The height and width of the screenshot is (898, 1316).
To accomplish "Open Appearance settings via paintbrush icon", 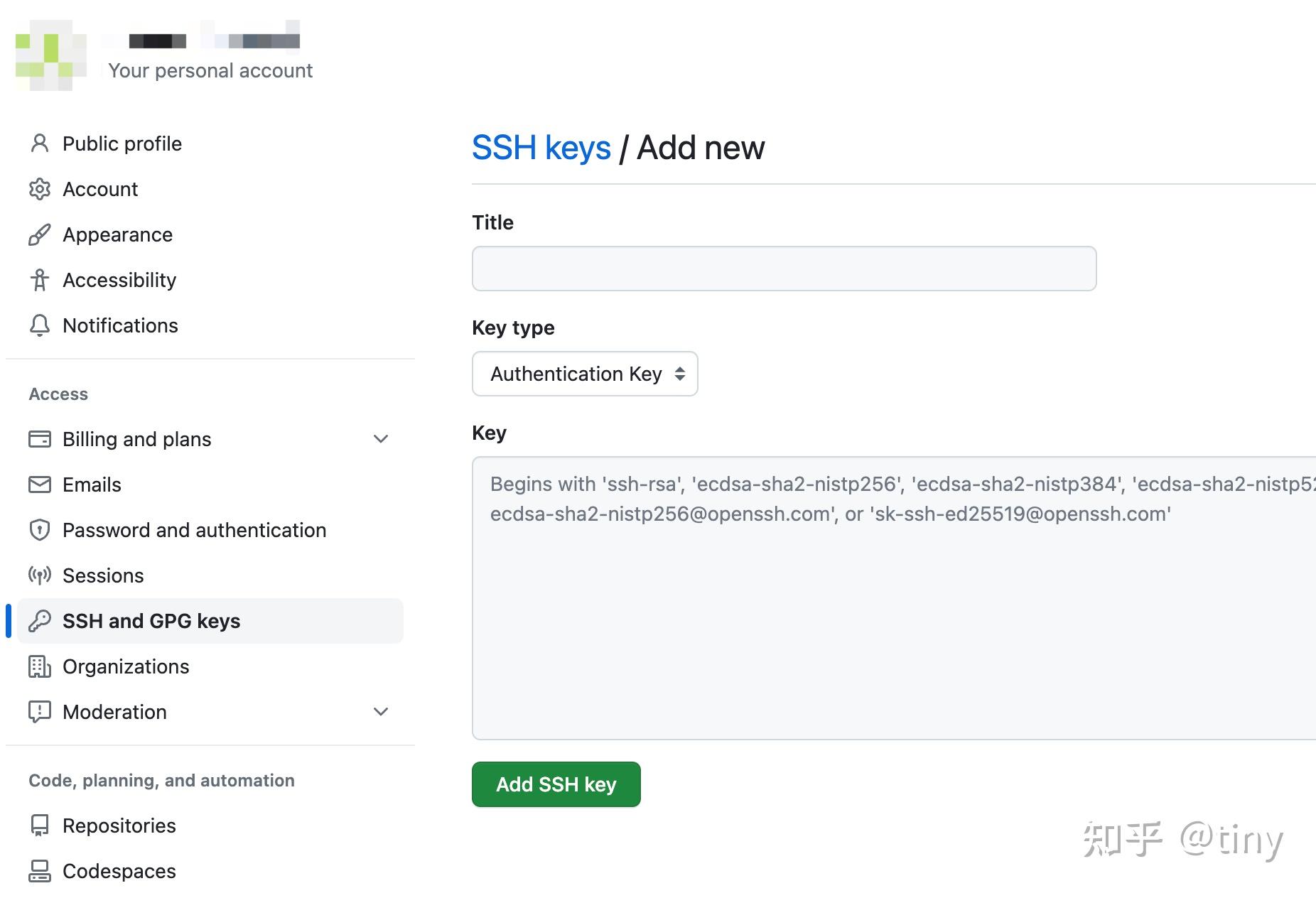I will [40, 234].
